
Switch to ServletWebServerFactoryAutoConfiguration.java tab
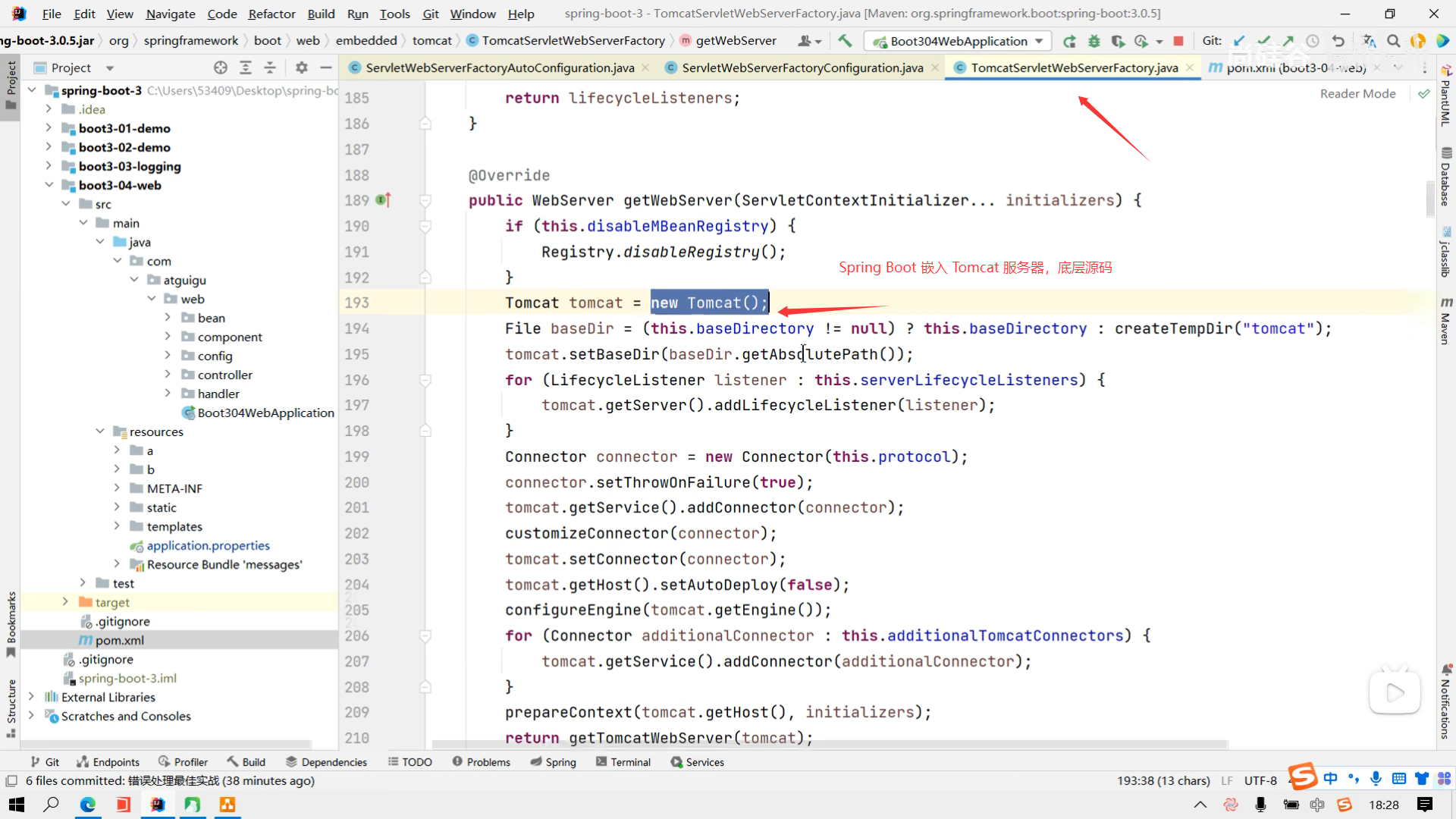coord(499,67)
